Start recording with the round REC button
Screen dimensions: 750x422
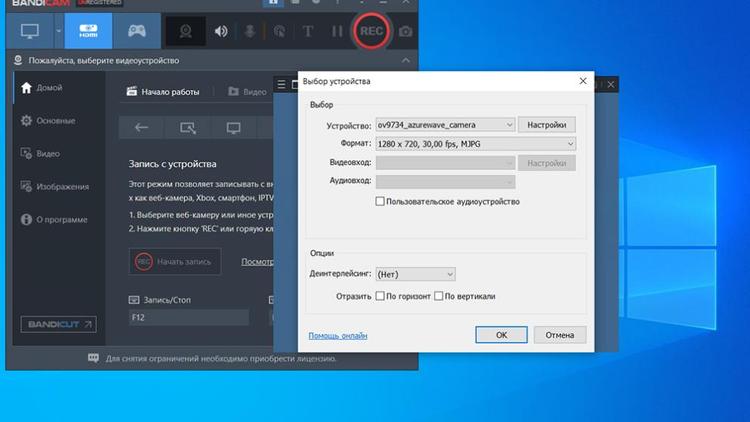tap(371, 31)
